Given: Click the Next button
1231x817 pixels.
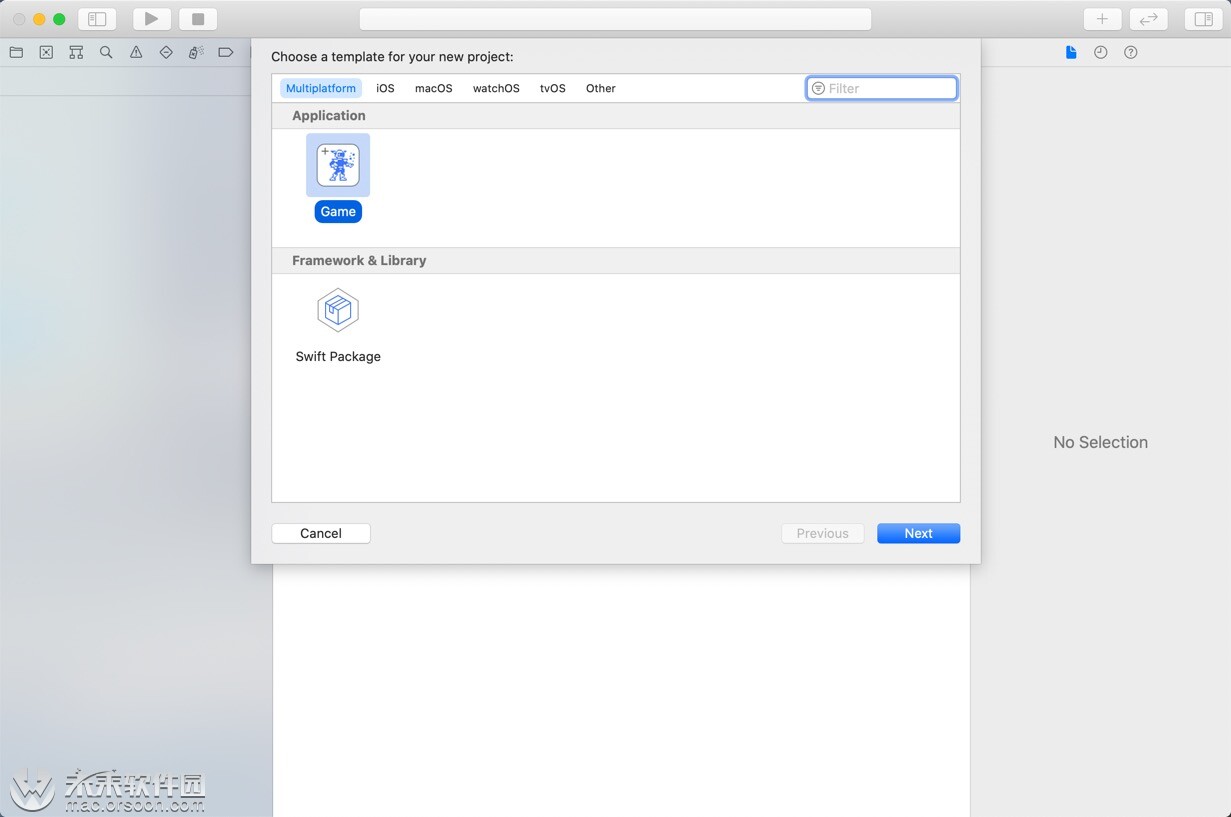Looking at the screenshot, I should coord(918,533).
